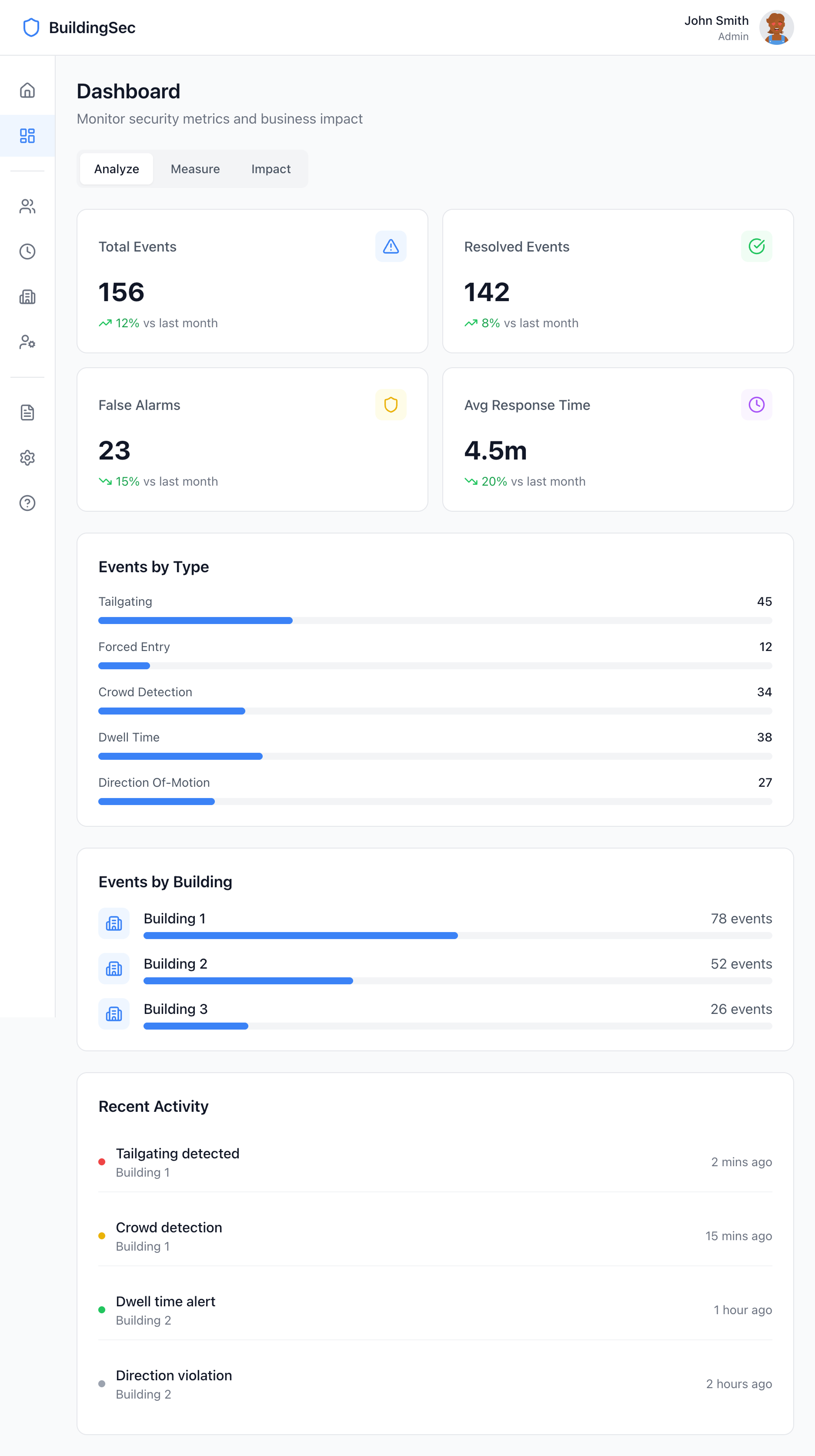Screen dimensions: 815x1456
Task: Open the user settings icon in sidebar
Action: (27, 342)
